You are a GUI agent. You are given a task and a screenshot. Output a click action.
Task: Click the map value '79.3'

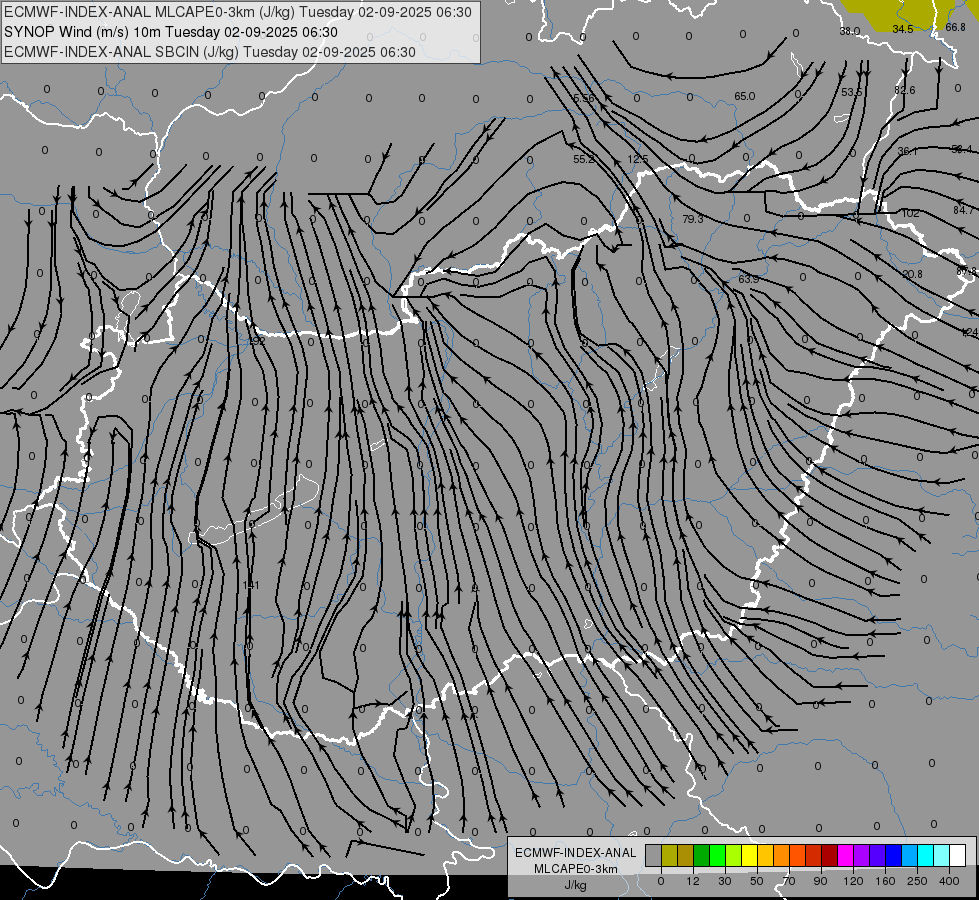pyautogui.click(x=692, y=219)
